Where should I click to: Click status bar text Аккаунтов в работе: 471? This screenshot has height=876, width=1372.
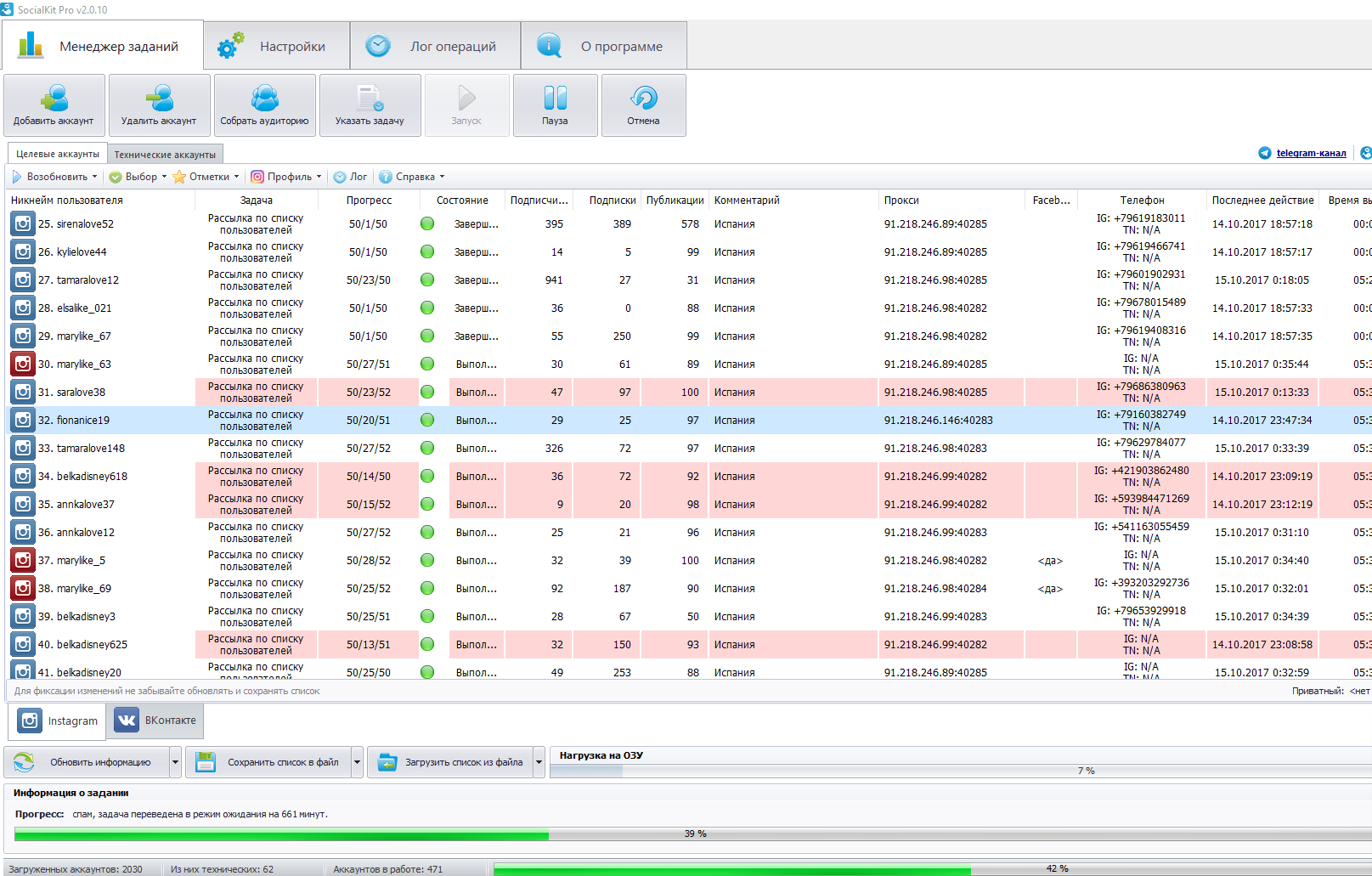(388, 869)
